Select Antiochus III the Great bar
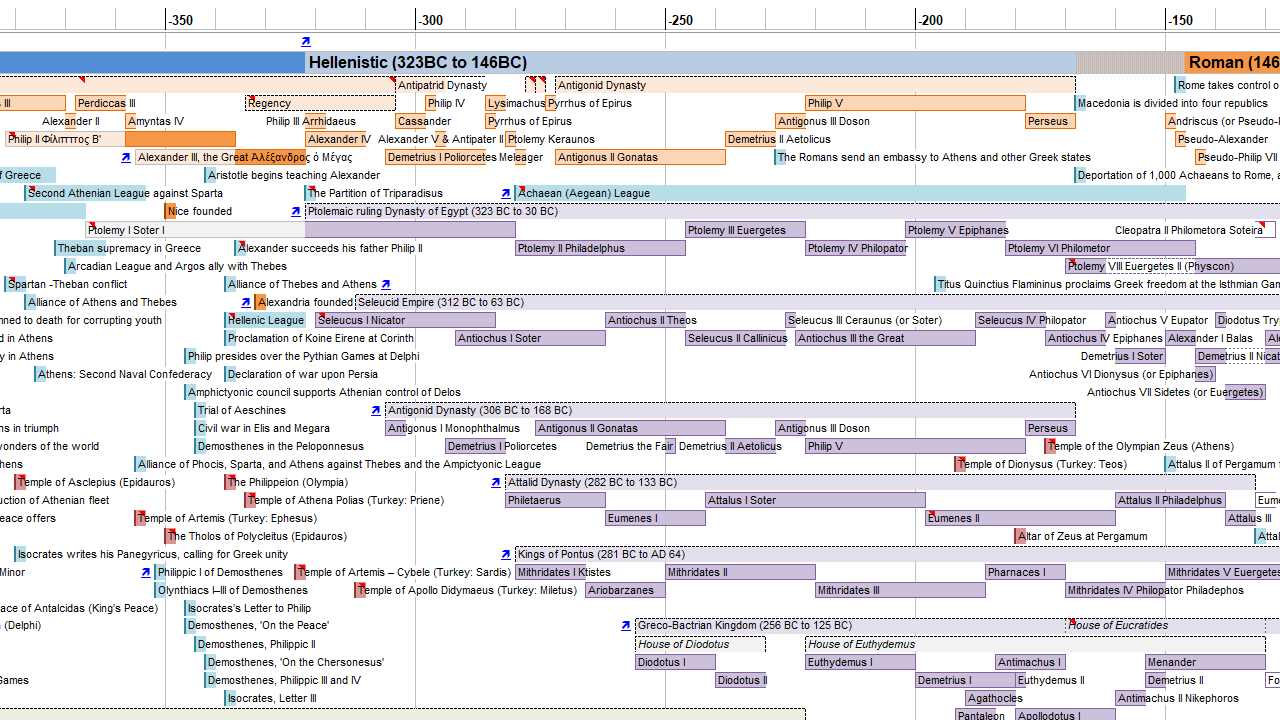The height and width of the screenshot is (720, 1280). pos(885,339)
